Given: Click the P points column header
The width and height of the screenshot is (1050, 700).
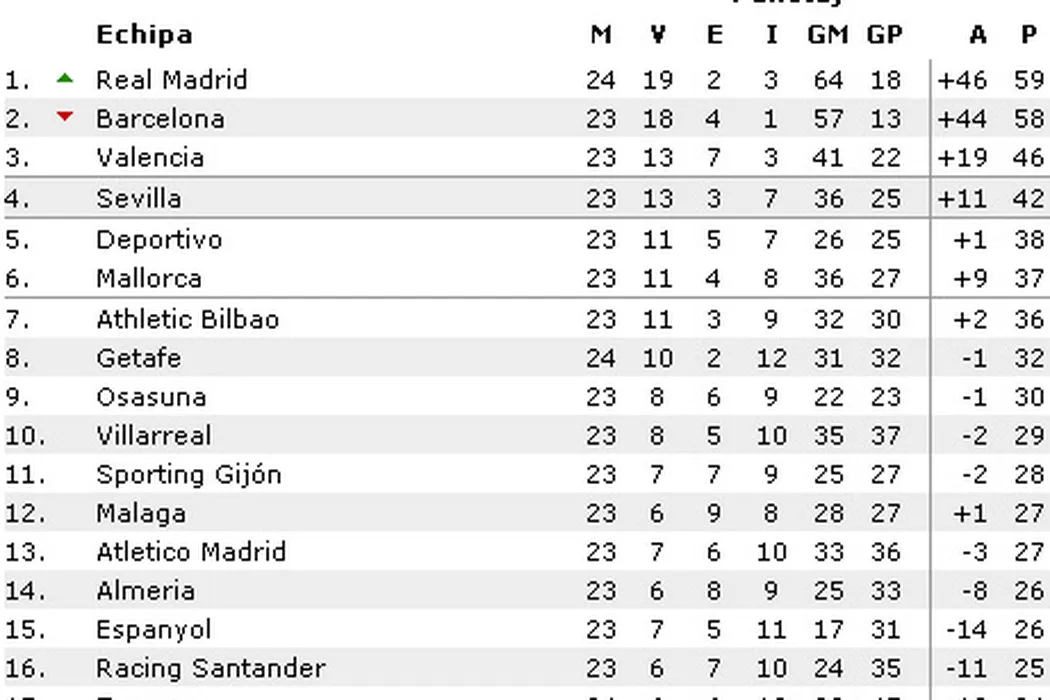Looking at the screenshot, I should (x=1029, y=35).
